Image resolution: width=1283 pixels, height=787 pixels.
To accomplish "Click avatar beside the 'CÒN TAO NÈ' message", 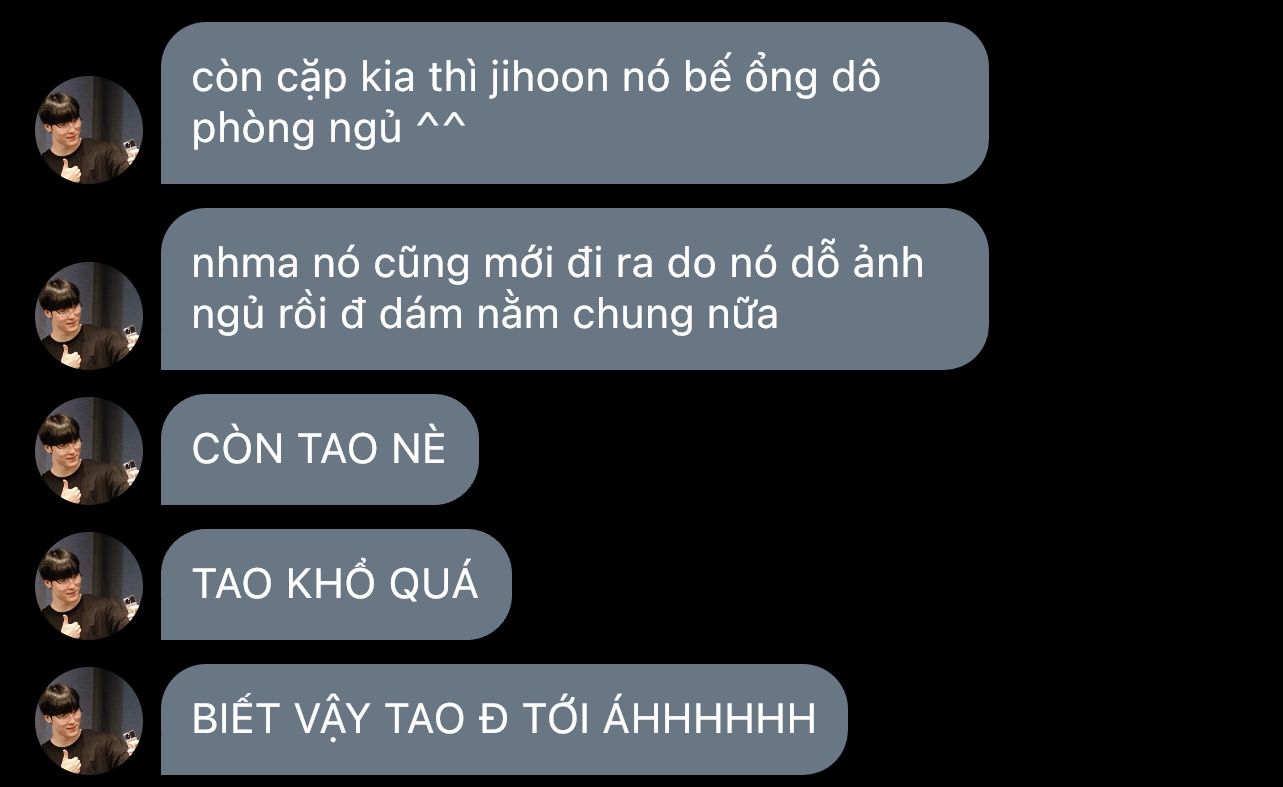I will pos(89,451).
